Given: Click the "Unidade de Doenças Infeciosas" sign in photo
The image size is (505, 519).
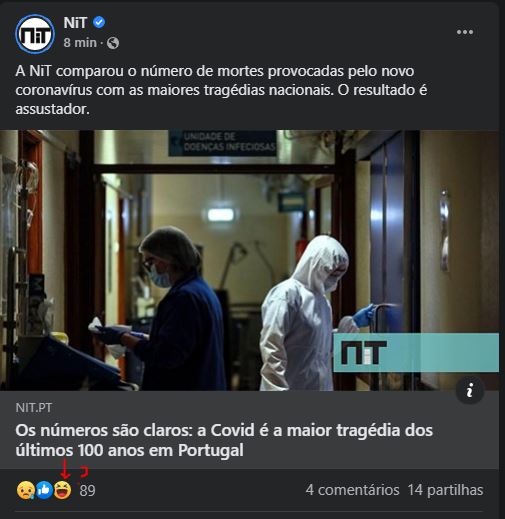Looking at the screenshot, I should (222, 143).
